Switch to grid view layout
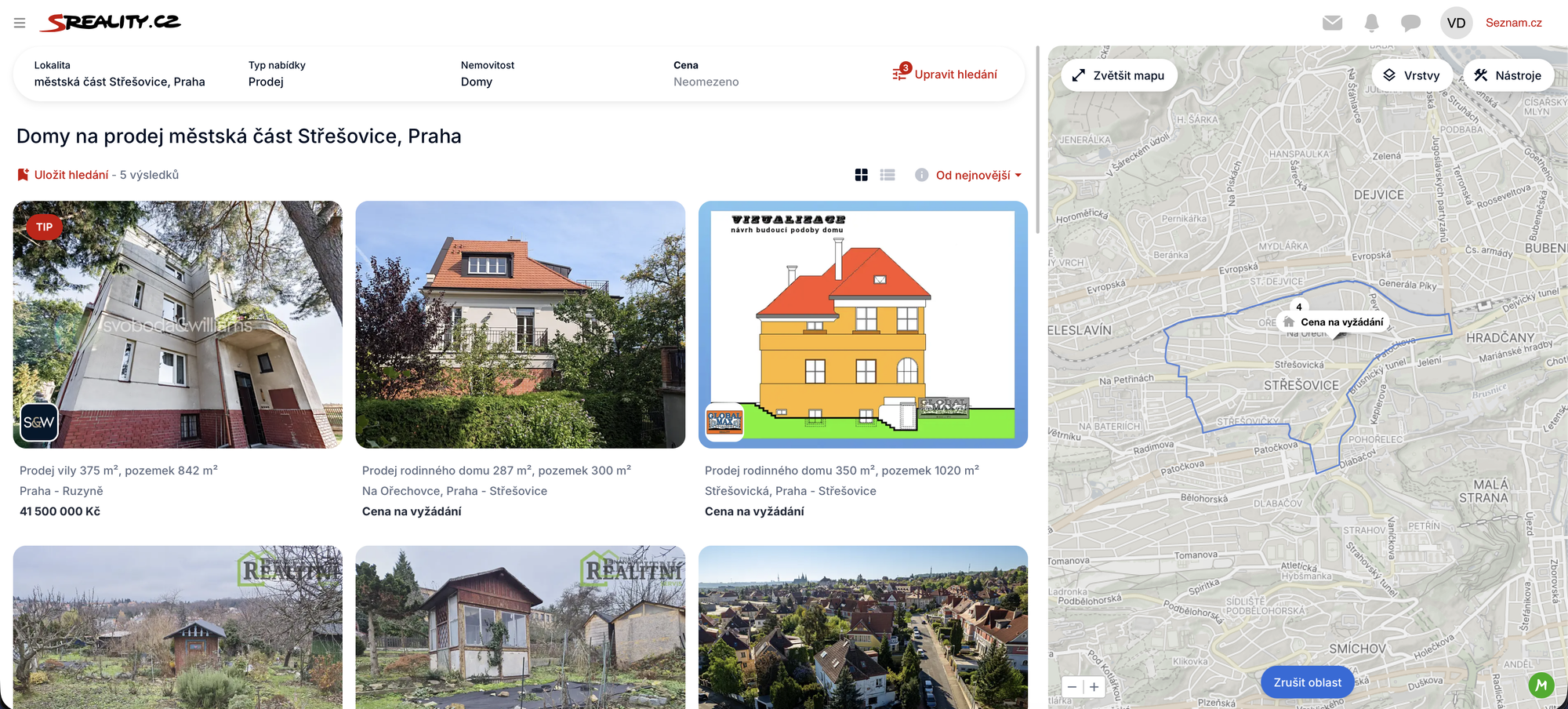The image size is (1568, 709). pyautogui.click(x=861, y=175)
